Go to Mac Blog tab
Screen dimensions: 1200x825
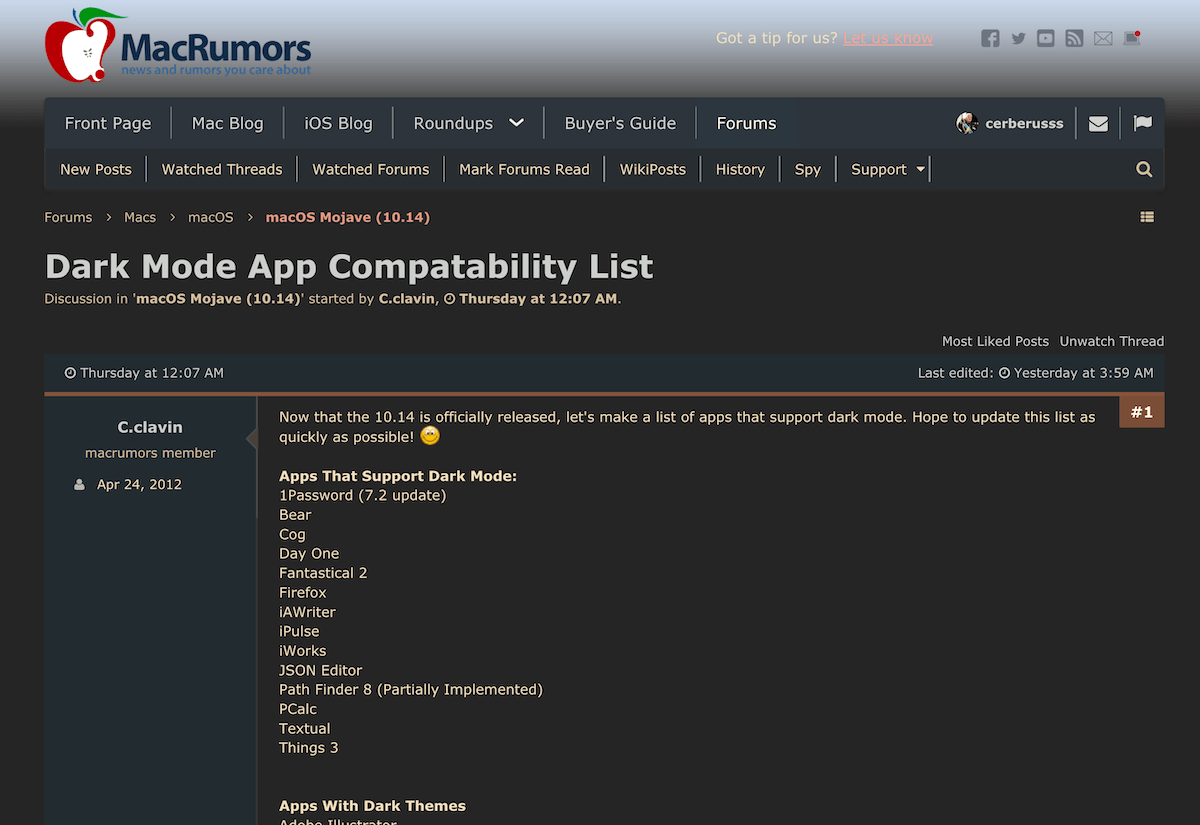coord(227,123)
